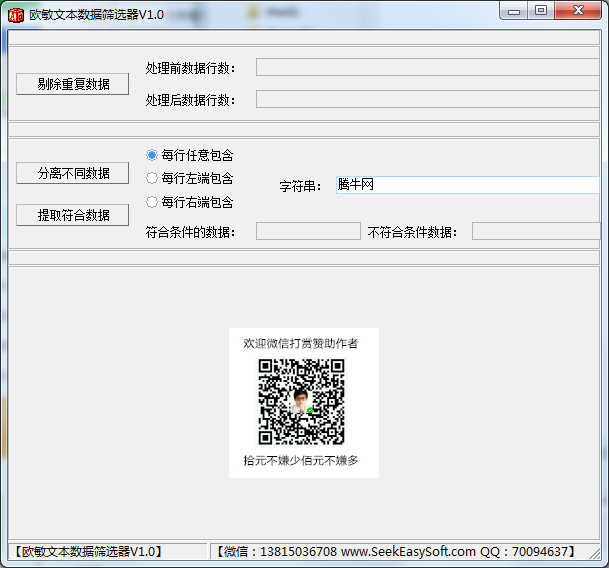Click the 处理前数据行数 output field
This screenshot has width=609, height=568.
(428, 67)
